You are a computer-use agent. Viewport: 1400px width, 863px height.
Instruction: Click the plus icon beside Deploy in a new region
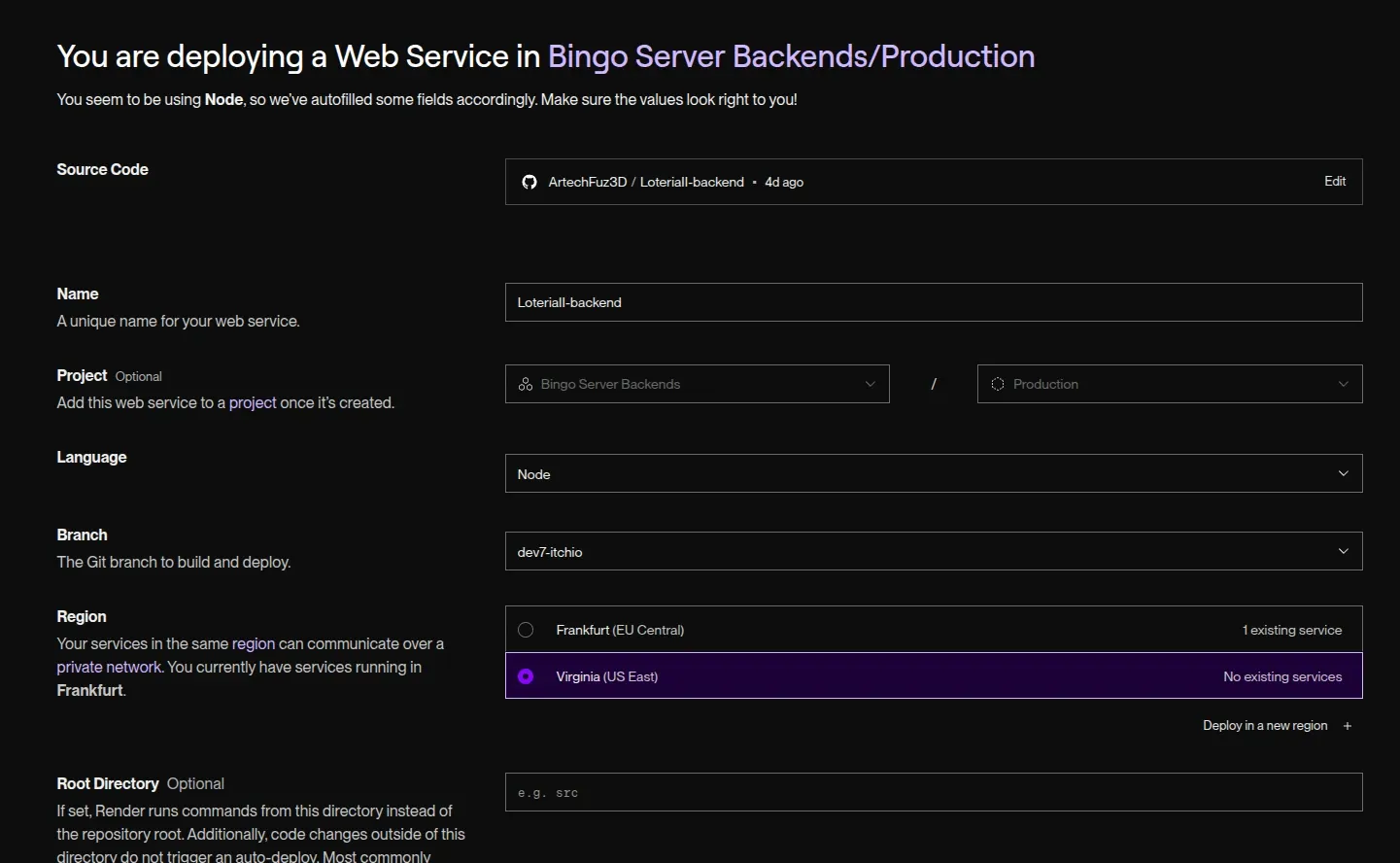tap(1348, 725)
